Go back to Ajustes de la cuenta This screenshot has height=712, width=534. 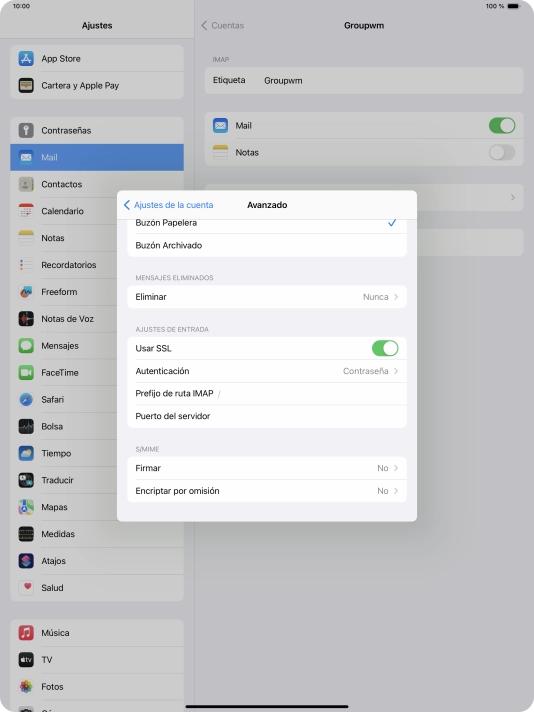pos(168,205)
